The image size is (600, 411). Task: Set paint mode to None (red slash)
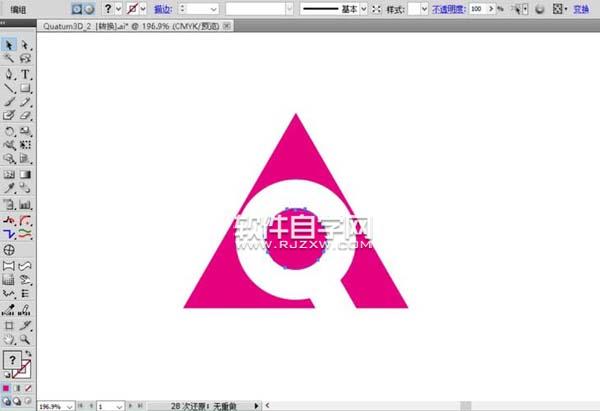tap(28, 388)
